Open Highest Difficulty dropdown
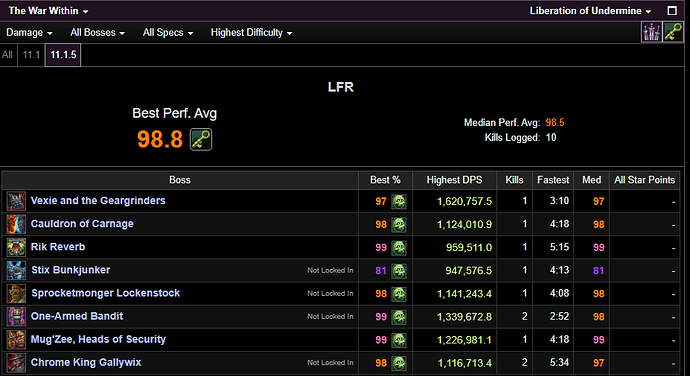The image size is (690, 376). 252,33
